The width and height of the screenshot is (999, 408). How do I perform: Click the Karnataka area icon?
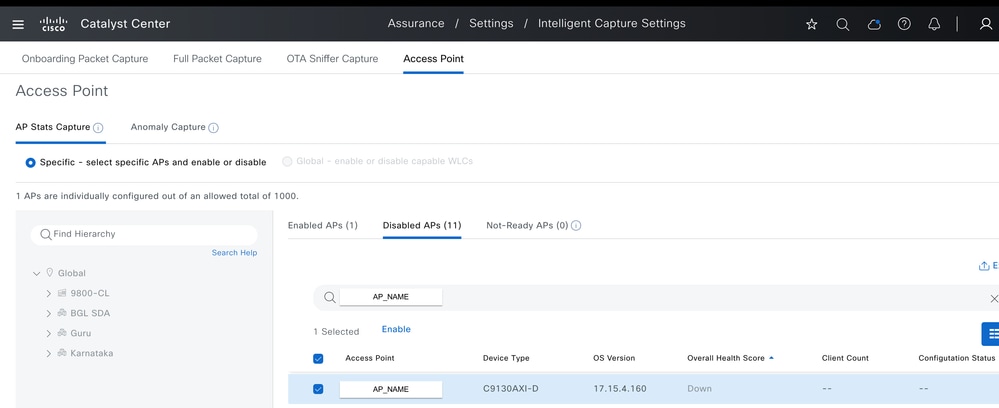tap(62, 353)
